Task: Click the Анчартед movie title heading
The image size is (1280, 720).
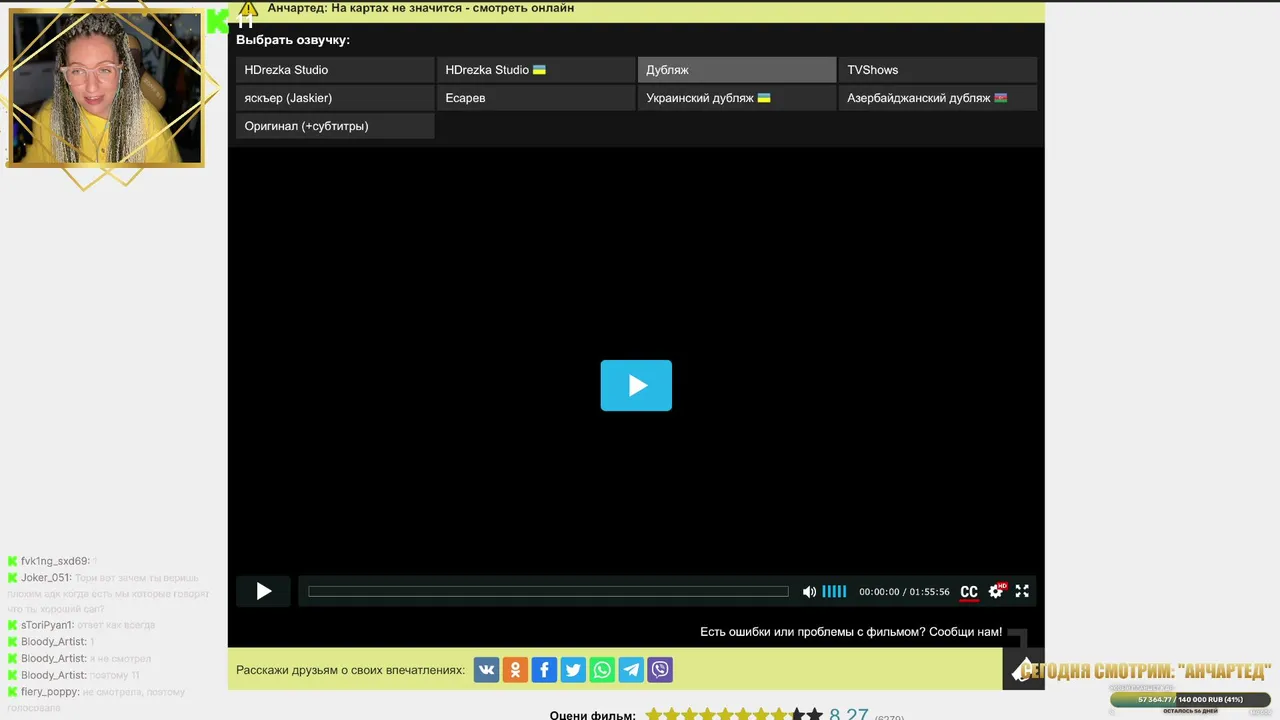Action: click(x=421, y=8)
